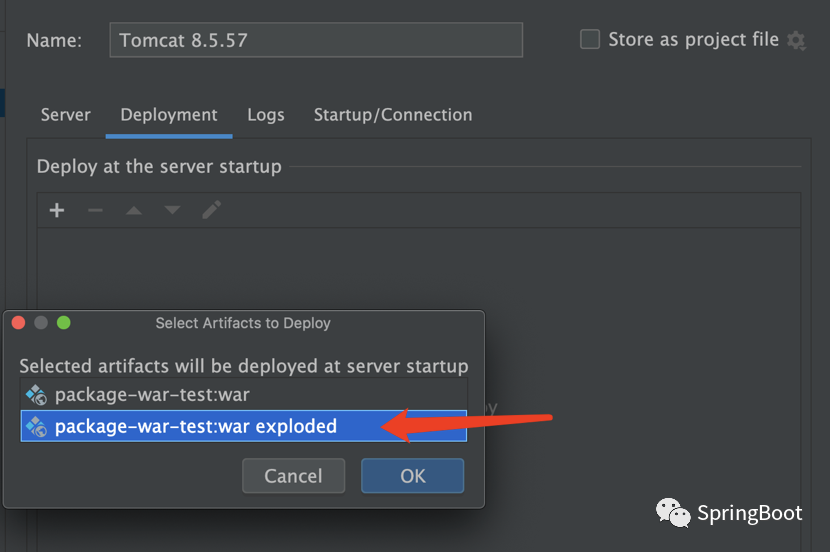Screen dimensions: 830x552
Task: Close the Select Artifacts dialog with red button
Action: click(x=19, y=323)
